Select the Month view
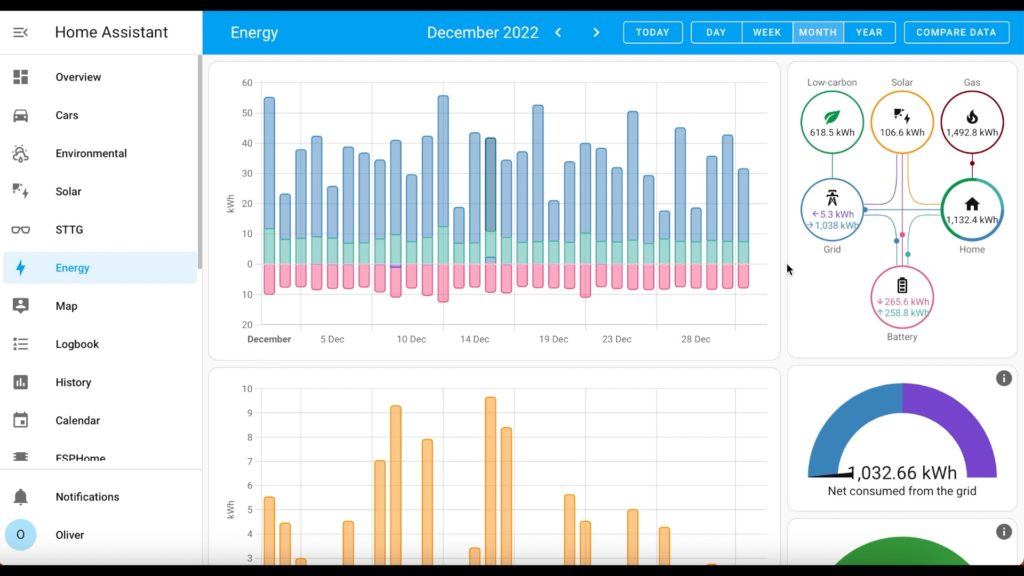 (x=818, y=32)
